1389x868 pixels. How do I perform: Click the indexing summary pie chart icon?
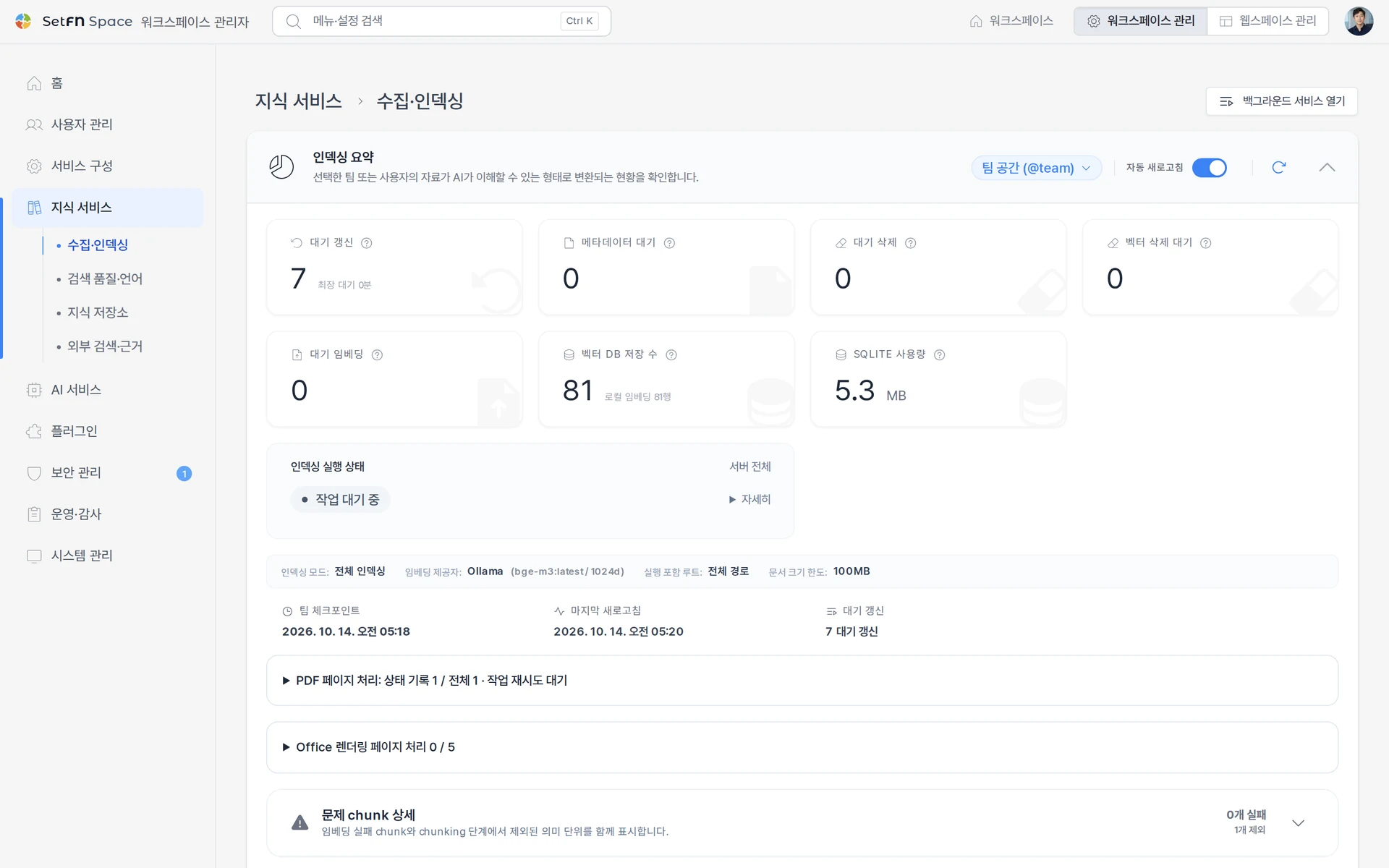(281, 166)
